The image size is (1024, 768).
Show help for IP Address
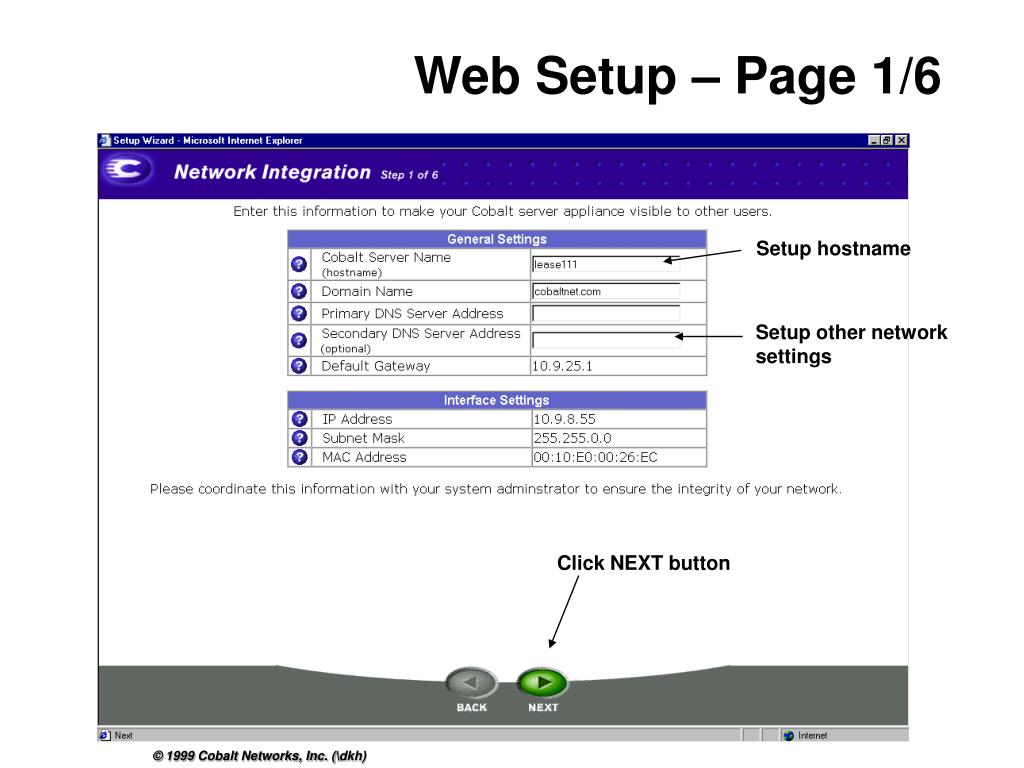299,419
